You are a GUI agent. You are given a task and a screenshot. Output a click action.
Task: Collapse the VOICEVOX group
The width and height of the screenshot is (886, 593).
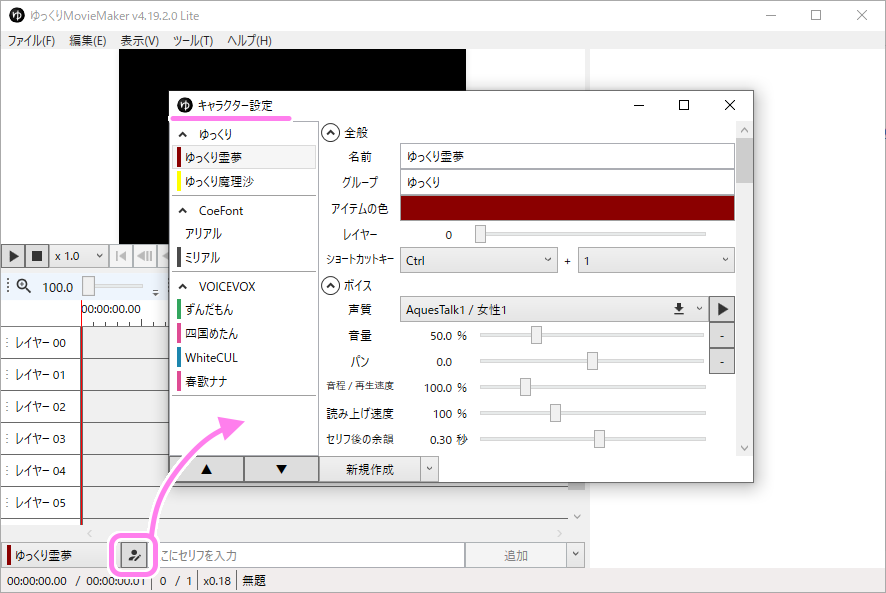183,287
